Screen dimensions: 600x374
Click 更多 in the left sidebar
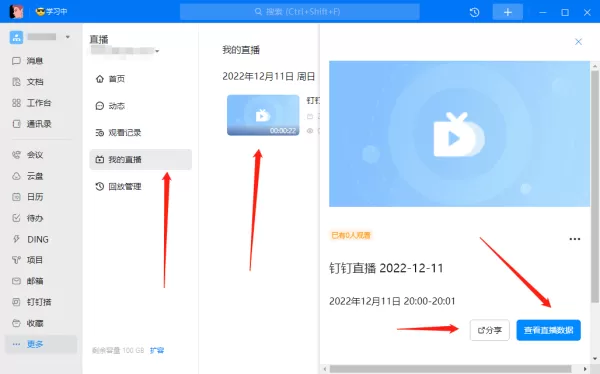point(41,344)
